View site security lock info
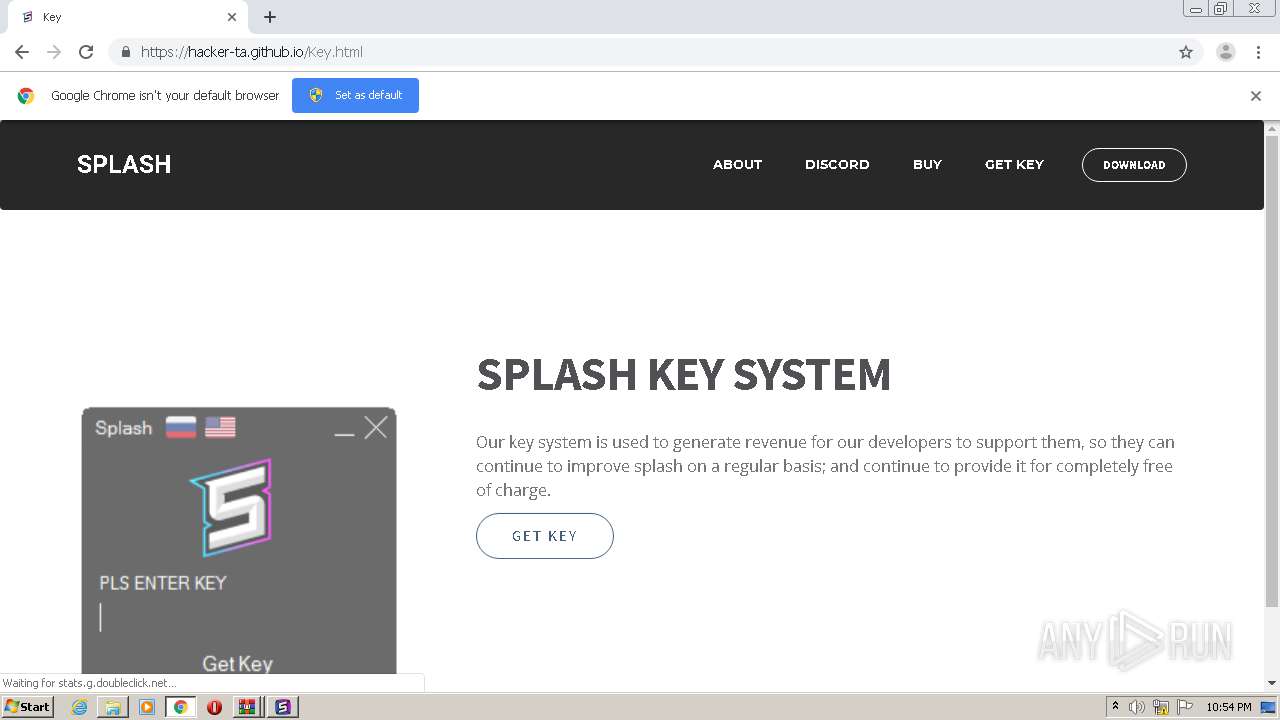1280x720 pixels. 125,52
